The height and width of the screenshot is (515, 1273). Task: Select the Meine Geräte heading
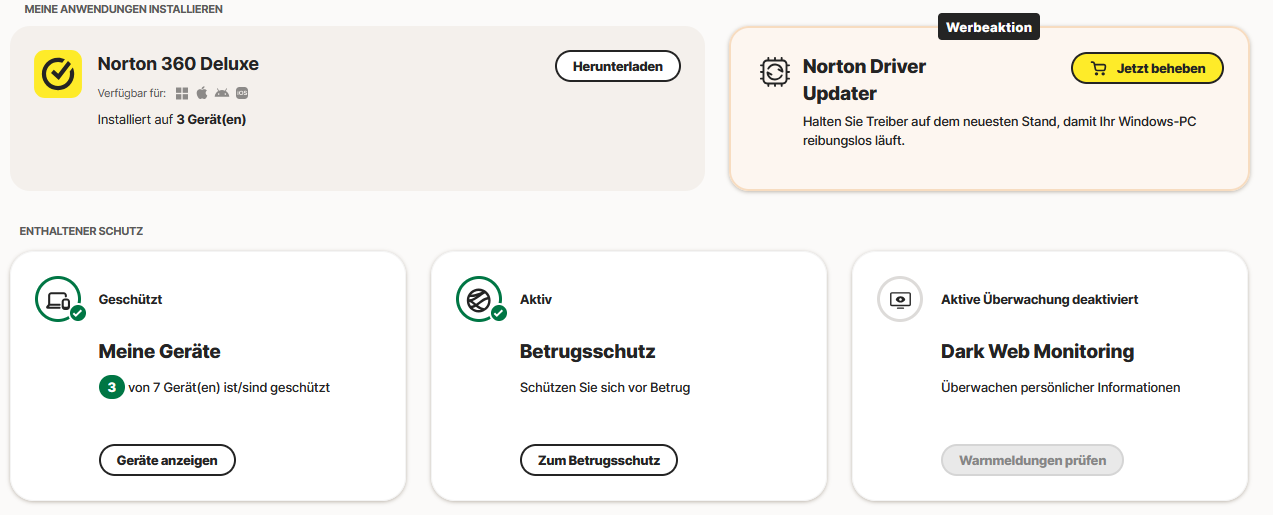pos(159,352)
